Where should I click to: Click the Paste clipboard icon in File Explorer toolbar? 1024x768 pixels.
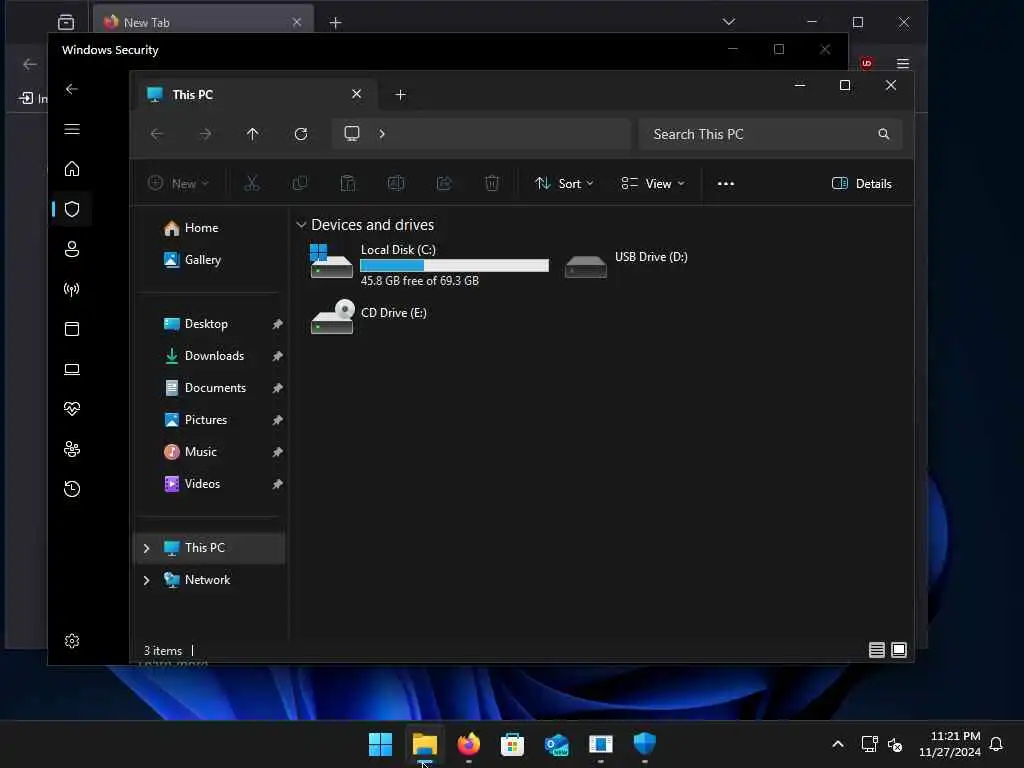click(x=348, y=184)
